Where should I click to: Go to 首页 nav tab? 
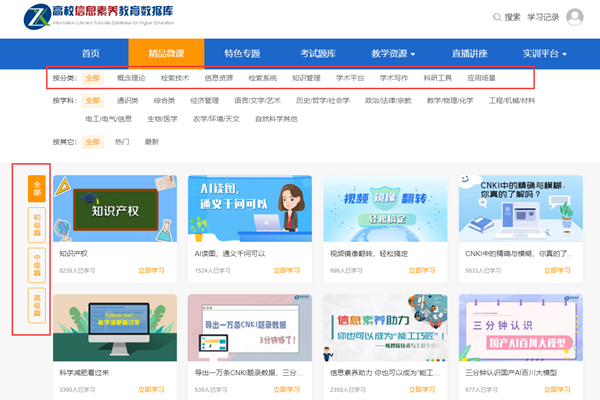pos(91,54)
